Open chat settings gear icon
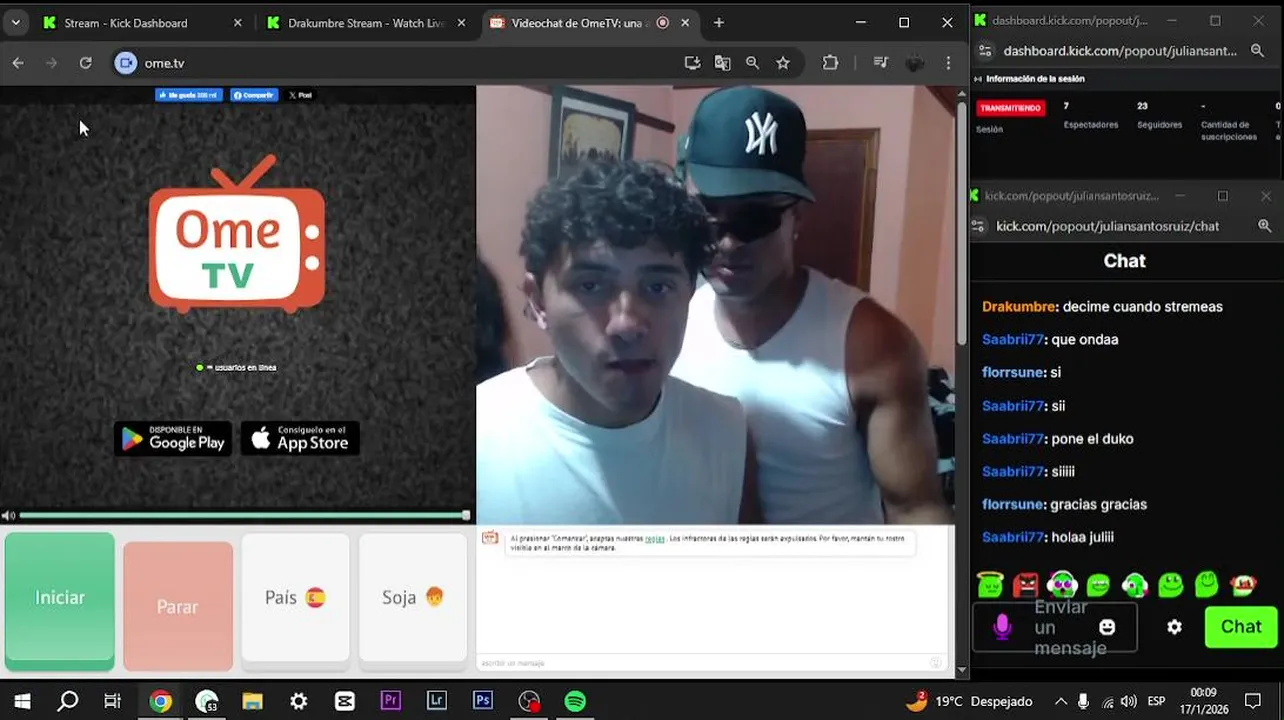This screenshot has width=1284, height=720. 1174,627
